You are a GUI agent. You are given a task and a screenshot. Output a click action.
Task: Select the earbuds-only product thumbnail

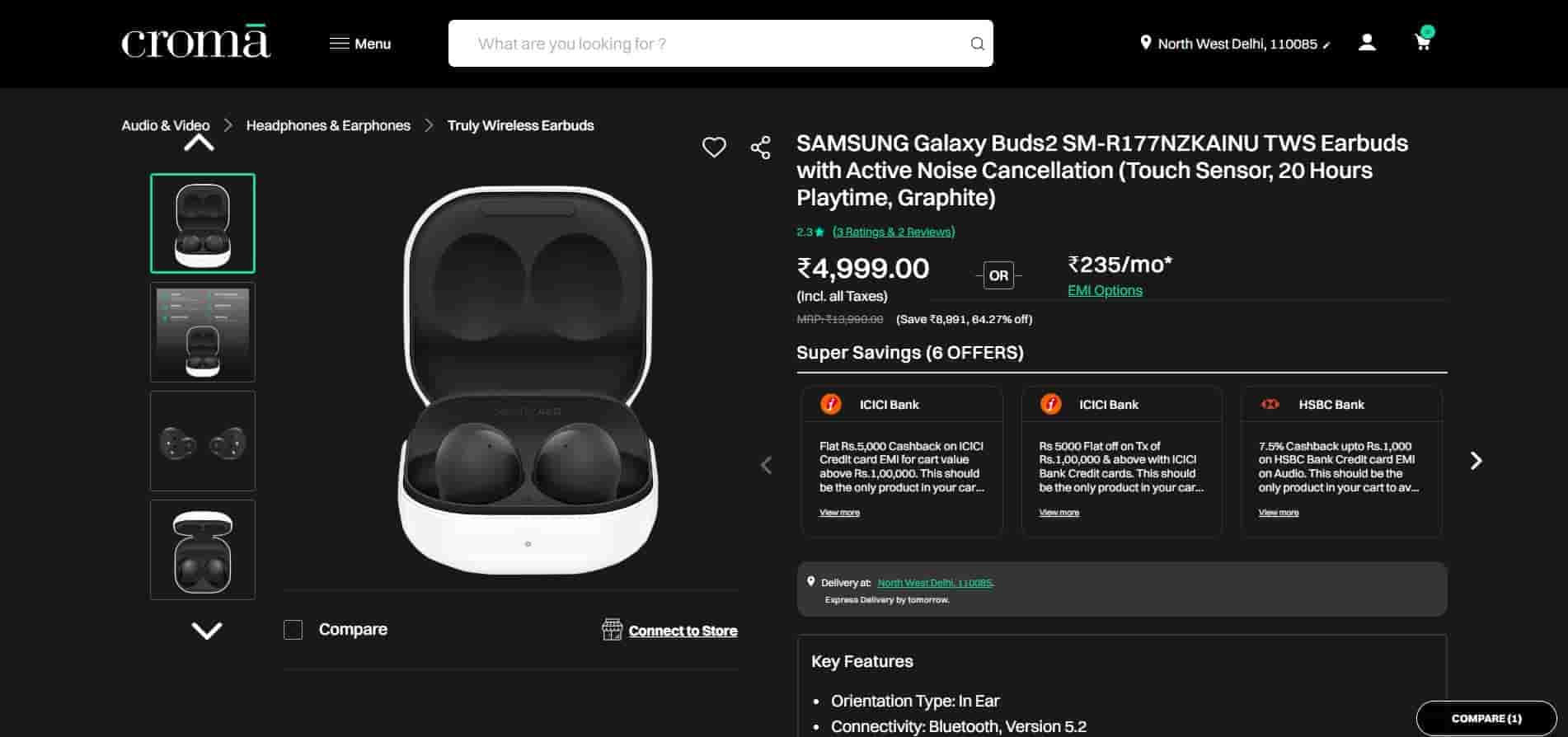click(x=203, y=441)
